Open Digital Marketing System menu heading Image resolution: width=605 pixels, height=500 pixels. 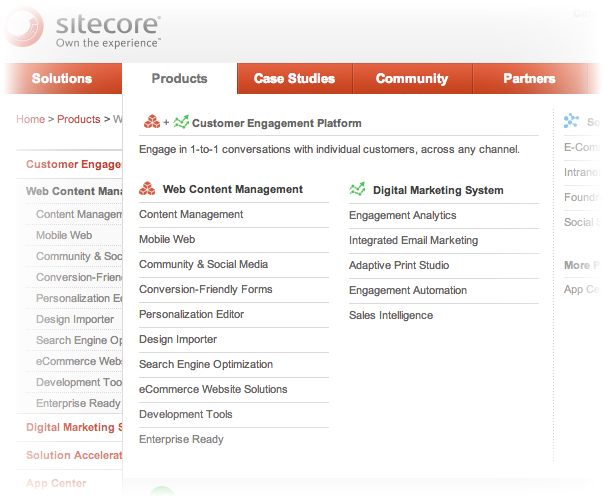pos(438,190)
